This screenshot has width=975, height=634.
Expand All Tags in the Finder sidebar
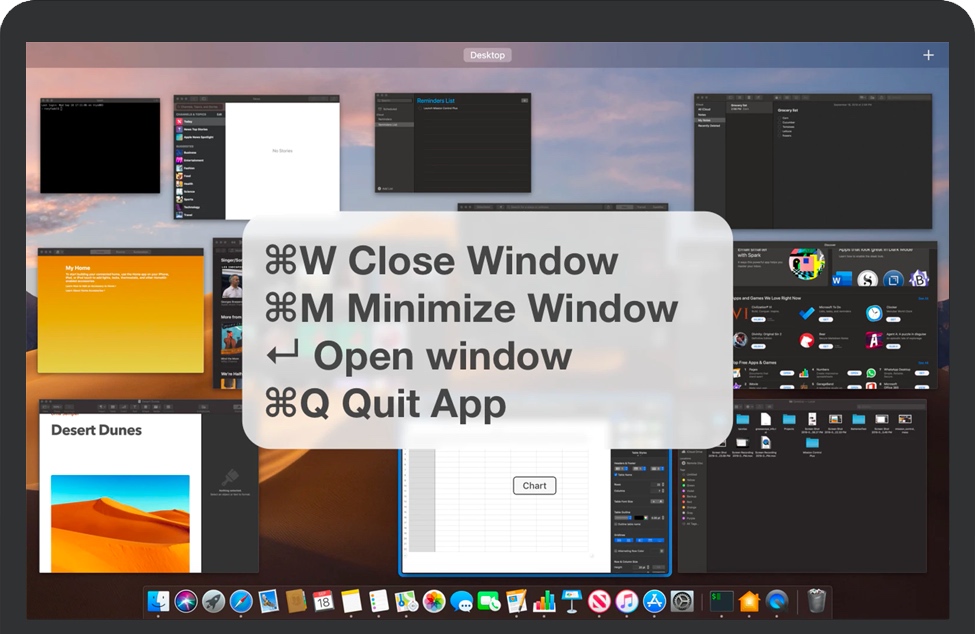[692, 523]
